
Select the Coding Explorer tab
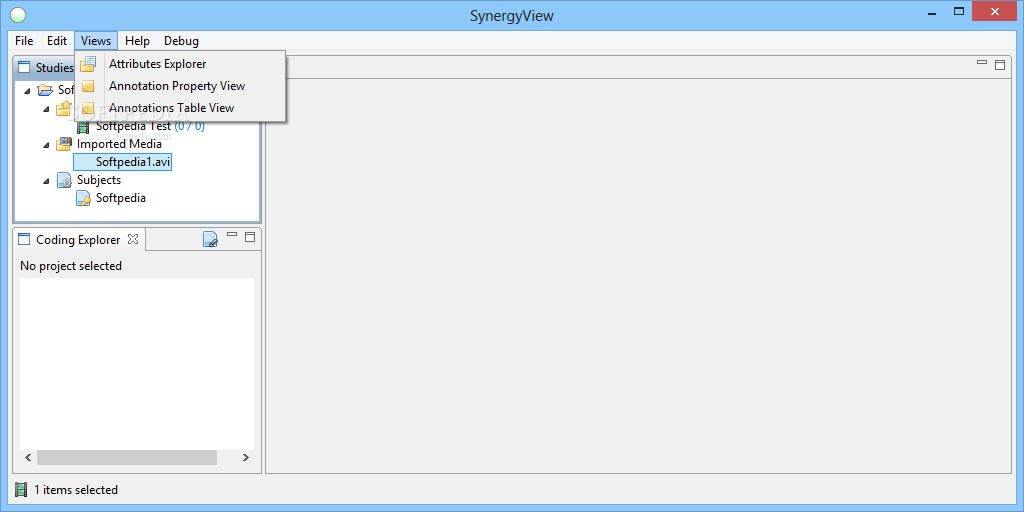78,240
